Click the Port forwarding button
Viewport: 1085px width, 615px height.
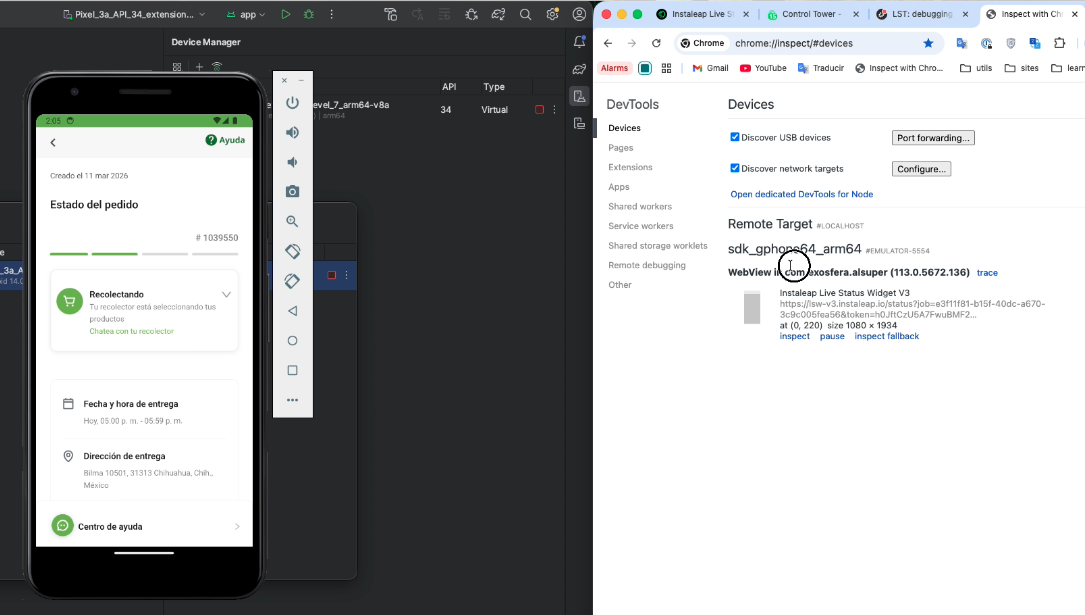(933, 138)
